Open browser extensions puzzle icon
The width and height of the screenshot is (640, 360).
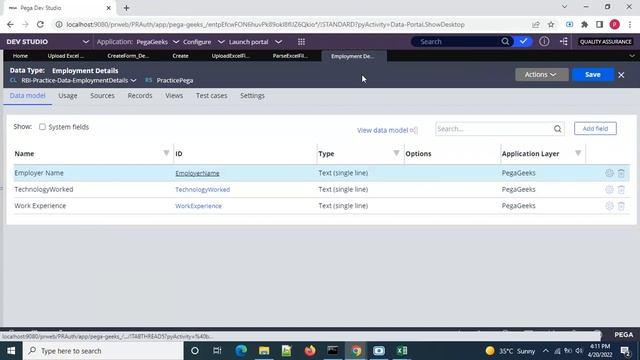pyautogui.click(x=584, y=24)
